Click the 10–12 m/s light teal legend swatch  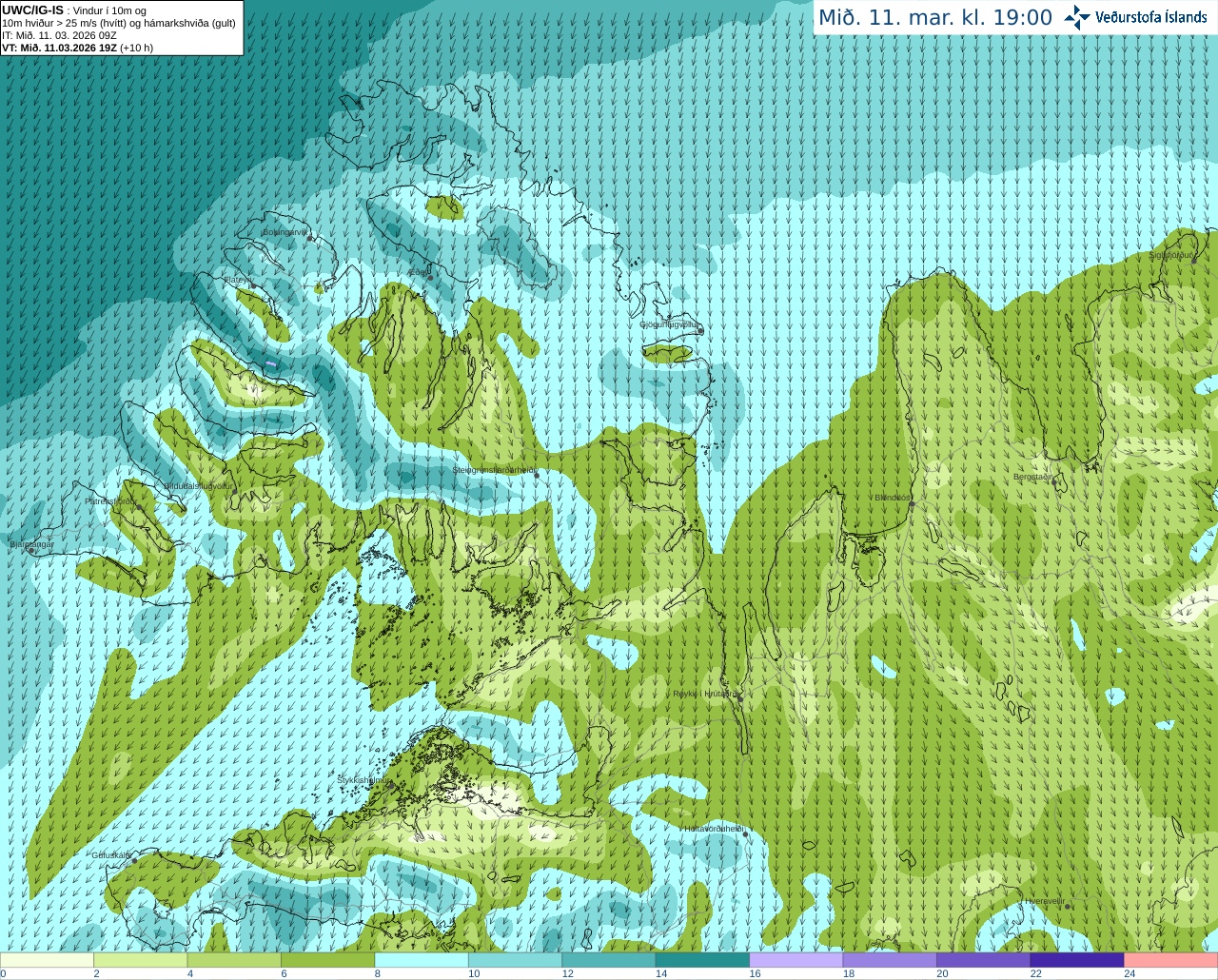[516, 960]
